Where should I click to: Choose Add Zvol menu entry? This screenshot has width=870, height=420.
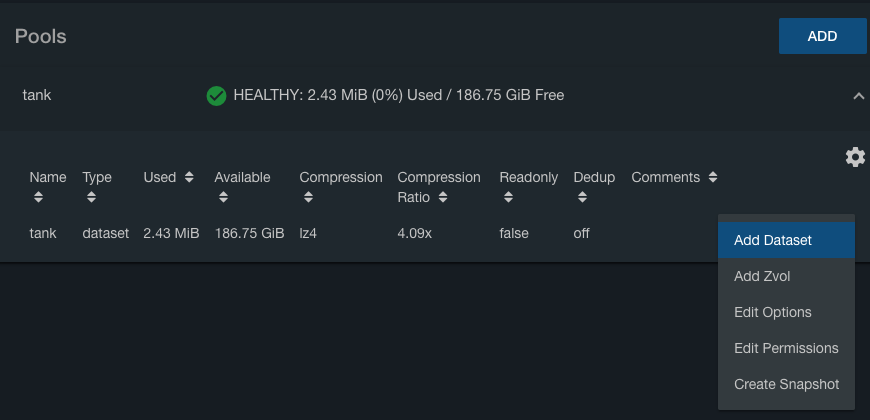762,276
